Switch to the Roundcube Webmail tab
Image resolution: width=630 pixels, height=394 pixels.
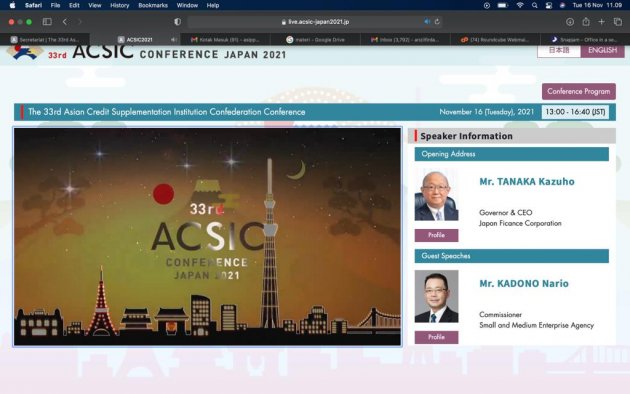(x=495, y=39)
